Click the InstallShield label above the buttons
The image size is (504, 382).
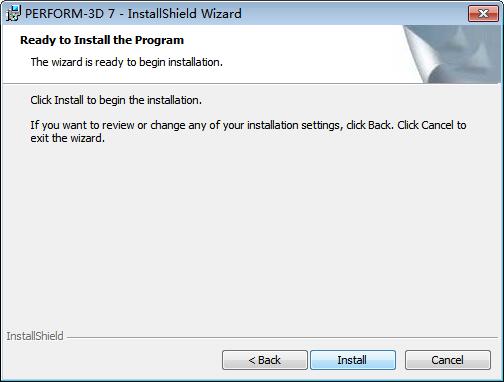click(35, 336)
